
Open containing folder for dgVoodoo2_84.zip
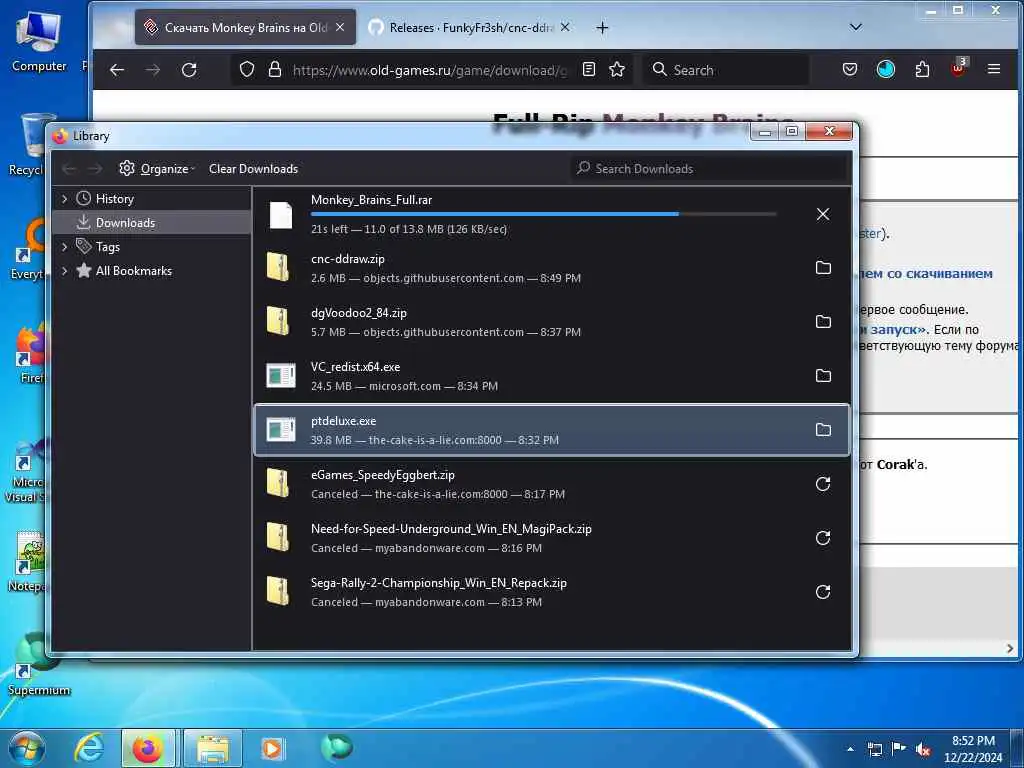pos(823,322)
